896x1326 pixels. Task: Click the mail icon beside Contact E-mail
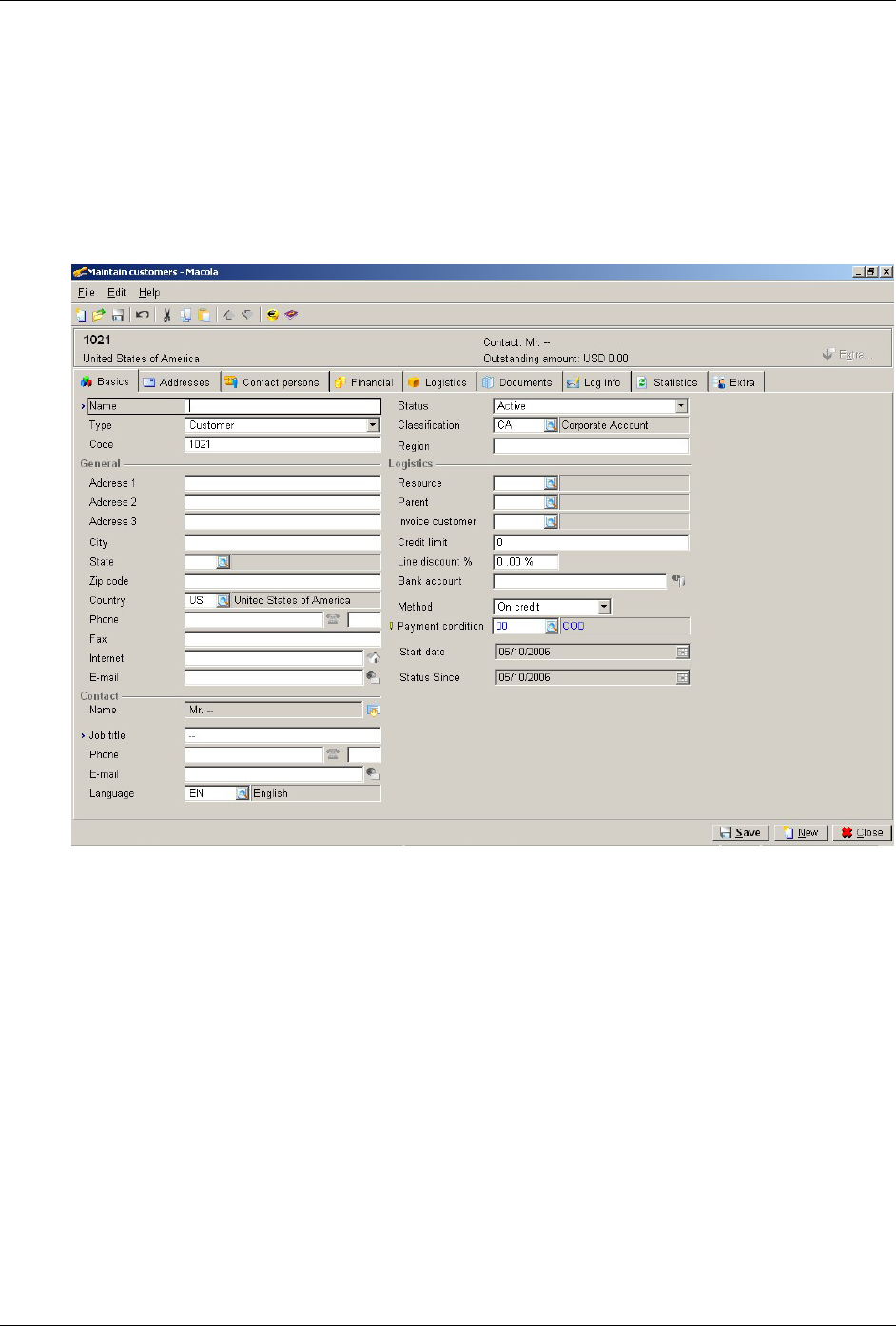373,773
